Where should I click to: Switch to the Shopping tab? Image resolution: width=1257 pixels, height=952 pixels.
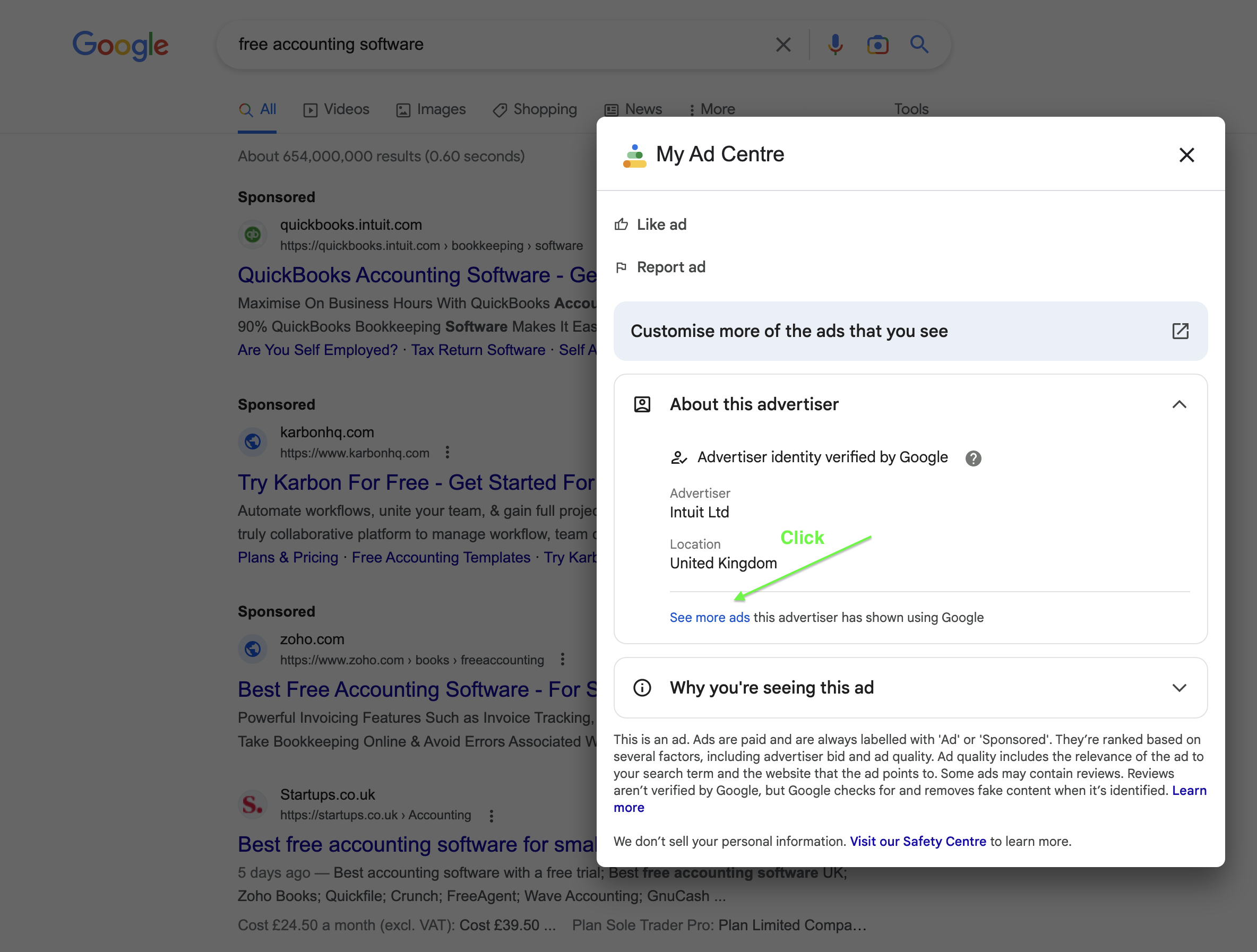pos(535,109)
